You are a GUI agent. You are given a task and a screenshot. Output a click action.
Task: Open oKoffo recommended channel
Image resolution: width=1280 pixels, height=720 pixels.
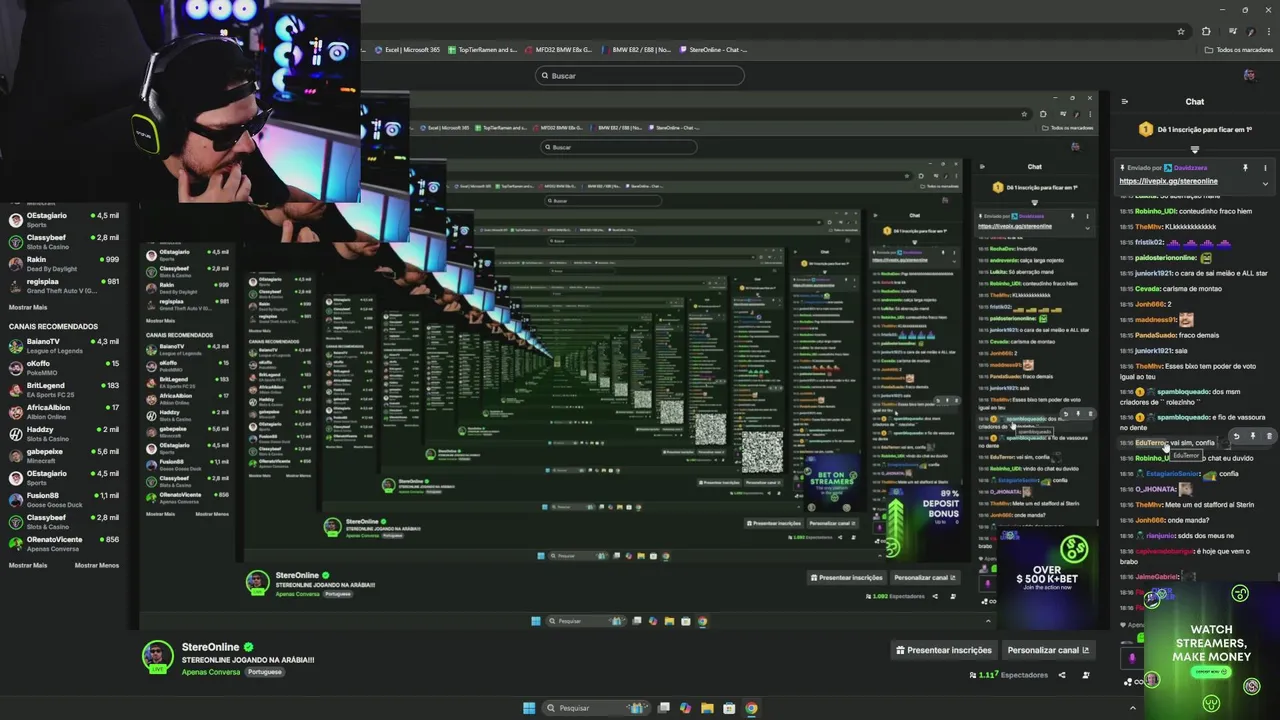click(64, 368)
